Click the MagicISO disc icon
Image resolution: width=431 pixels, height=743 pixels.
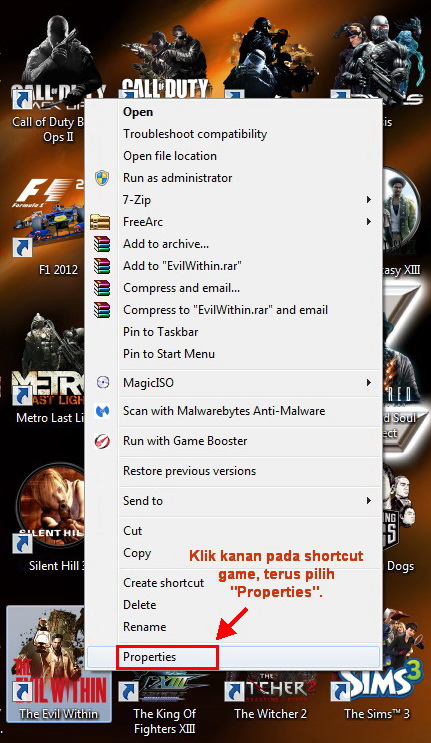tap(102, 382)
